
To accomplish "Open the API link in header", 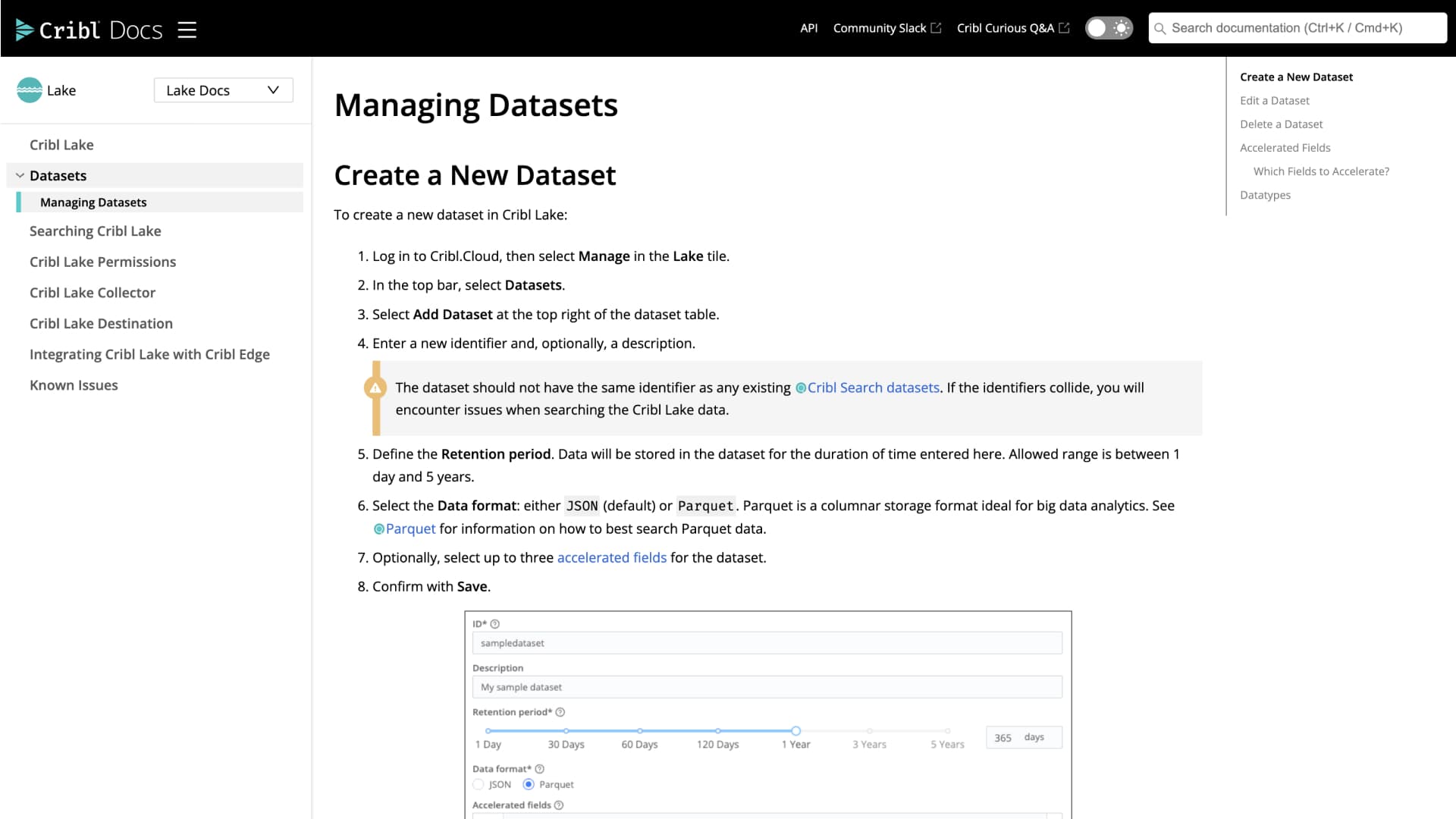I will coord(808,28).
